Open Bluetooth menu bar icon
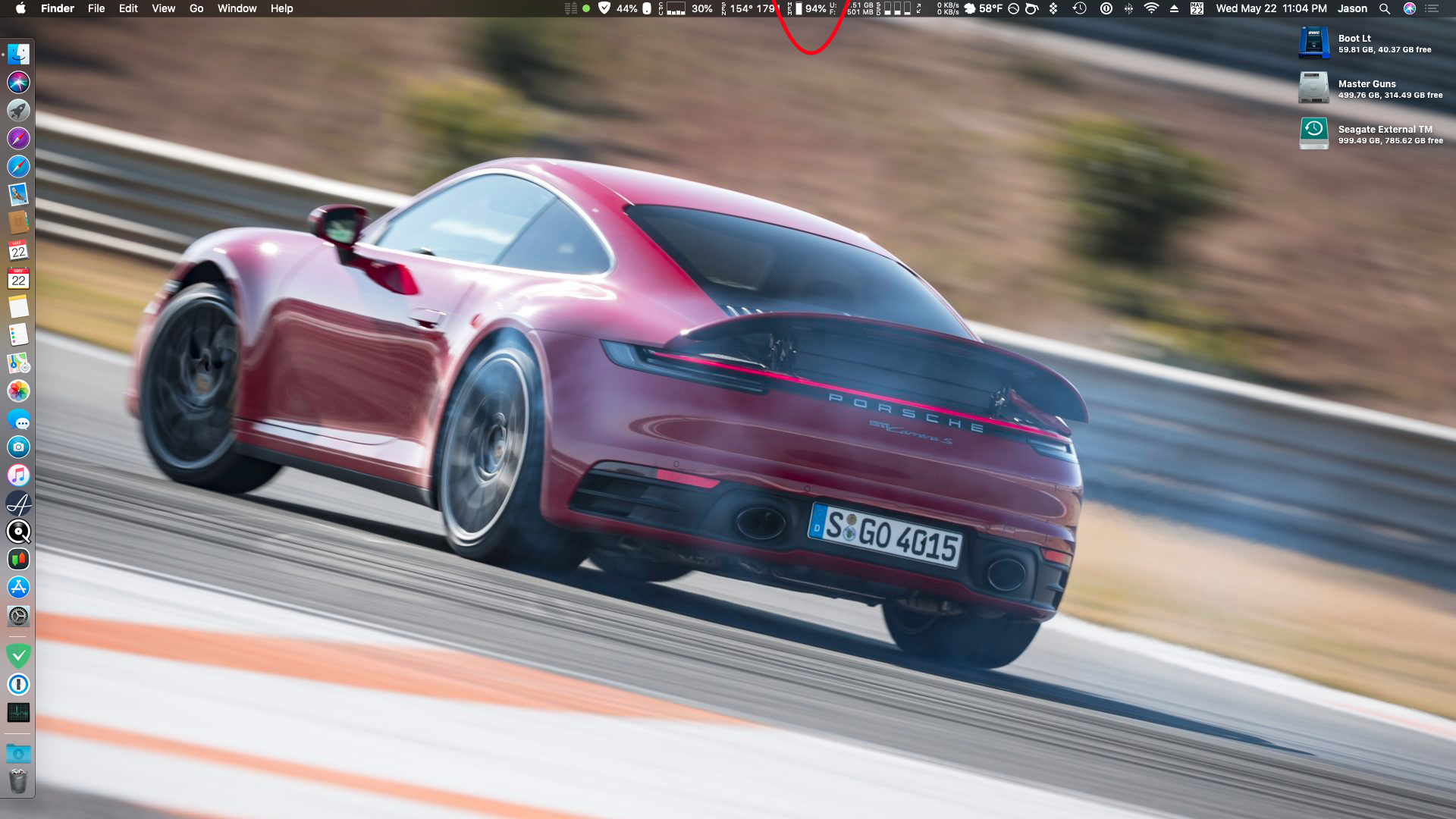This screenshot has width=1456, height=819. click(x=1128, y=8)
